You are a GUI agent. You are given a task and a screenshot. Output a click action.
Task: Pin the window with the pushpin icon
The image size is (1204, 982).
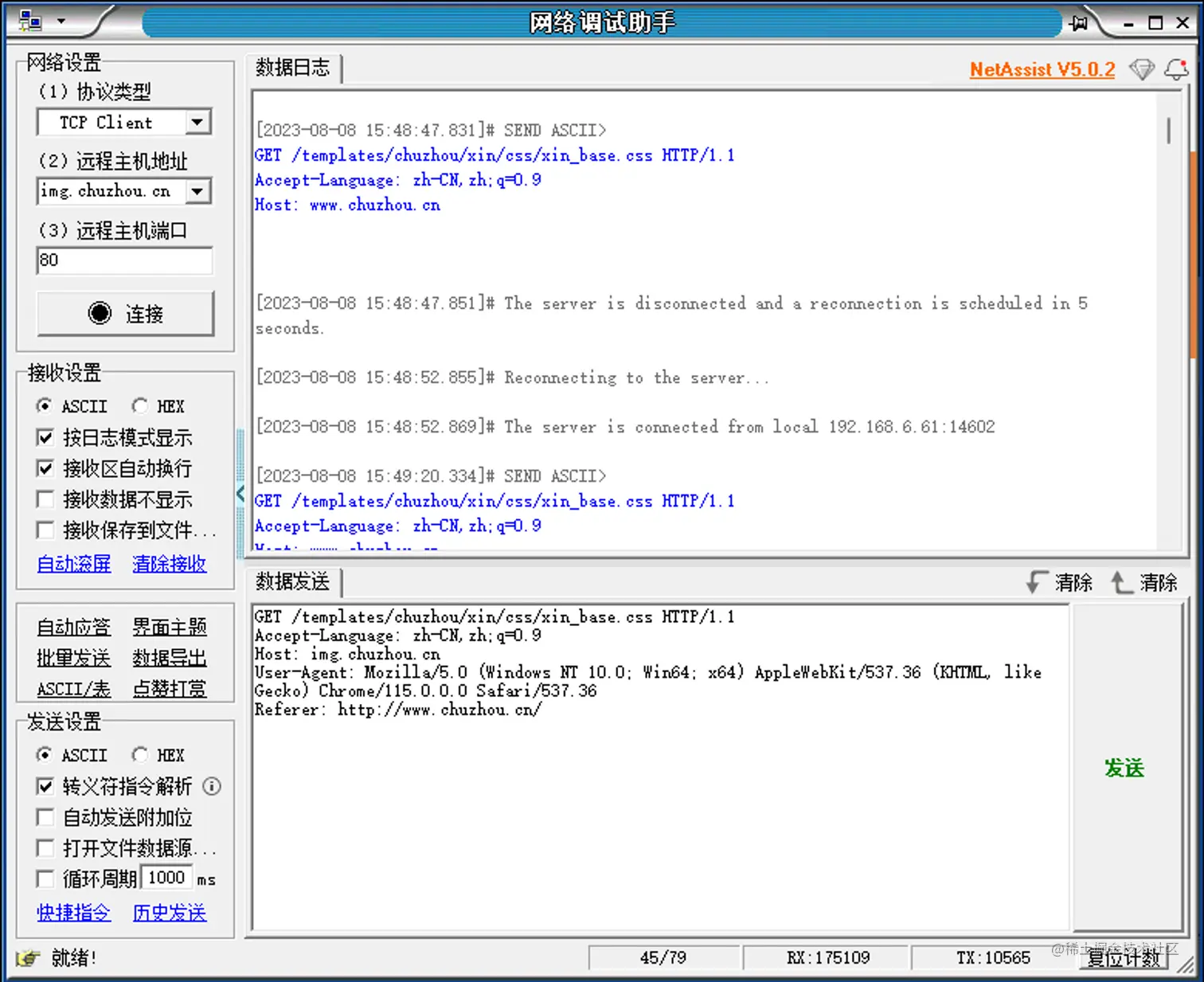[1079, 23]
